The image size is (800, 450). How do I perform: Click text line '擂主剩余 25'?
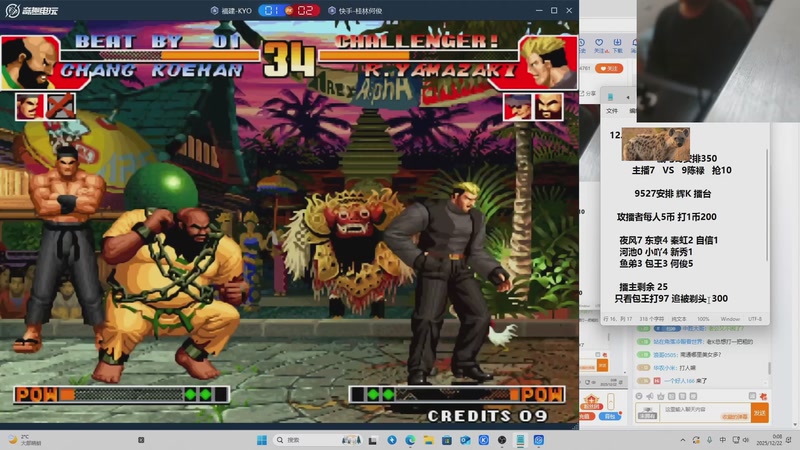coord(643,287)
